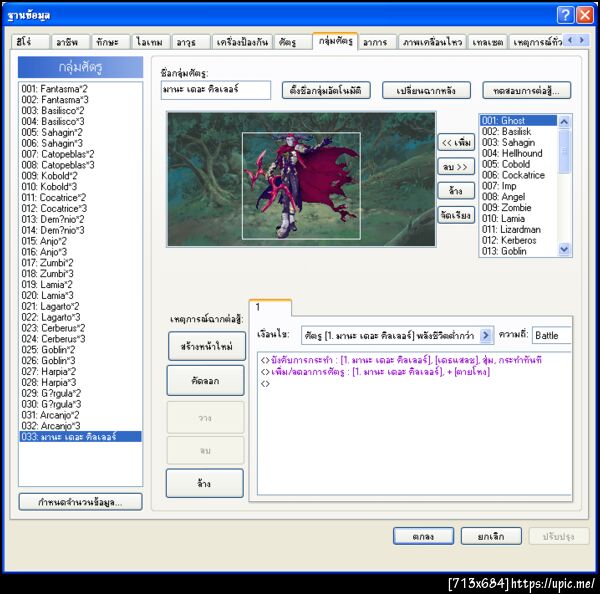Select enemy 004: Hellhound
The width and height of the screenshot is (600, 594).
518,153
